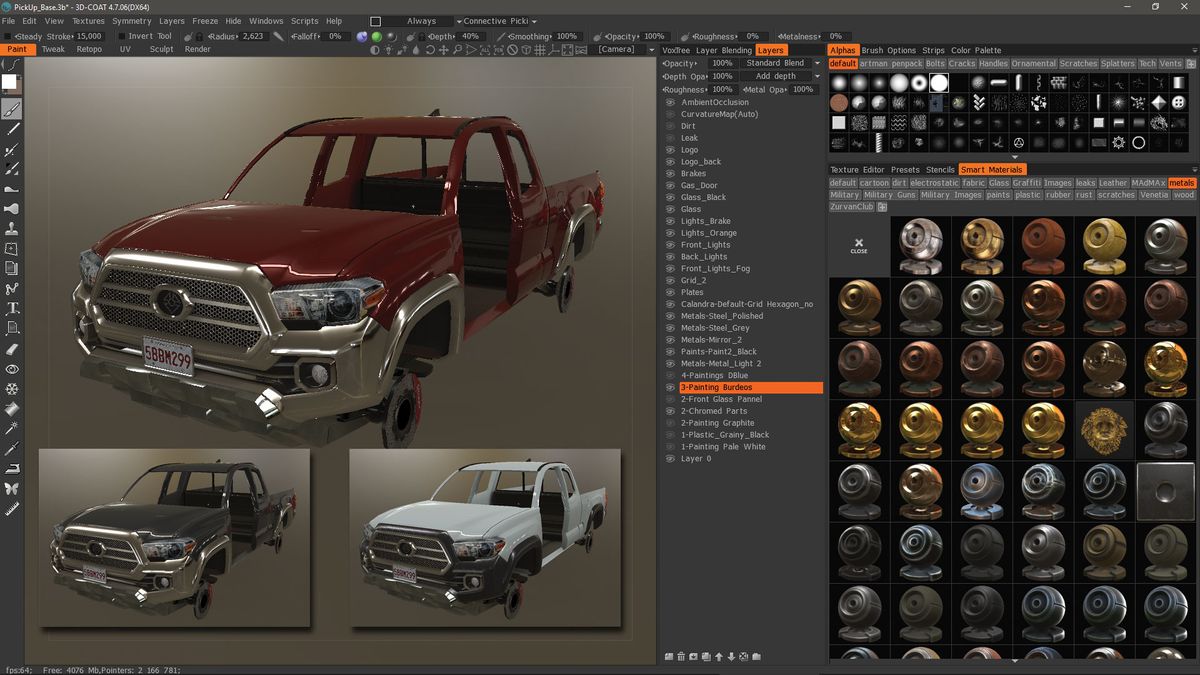The width and height of the screenshot is (1200, 675).
Task: Click the add-layer icon below the layers list
Action: pos(669,656)
